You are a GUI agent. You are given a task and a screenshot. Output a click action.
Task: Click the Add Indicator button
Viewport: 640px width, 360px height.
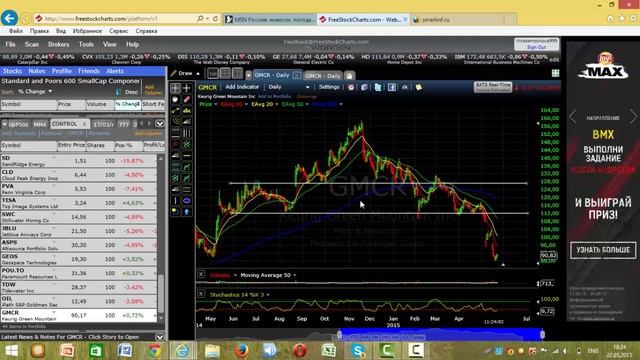click(242, 87)
